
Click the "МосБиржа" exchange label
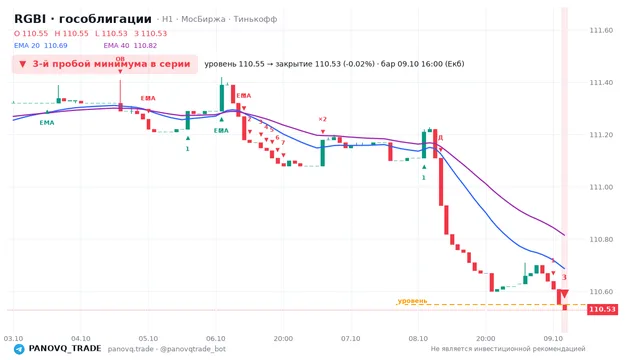(203, 19)
